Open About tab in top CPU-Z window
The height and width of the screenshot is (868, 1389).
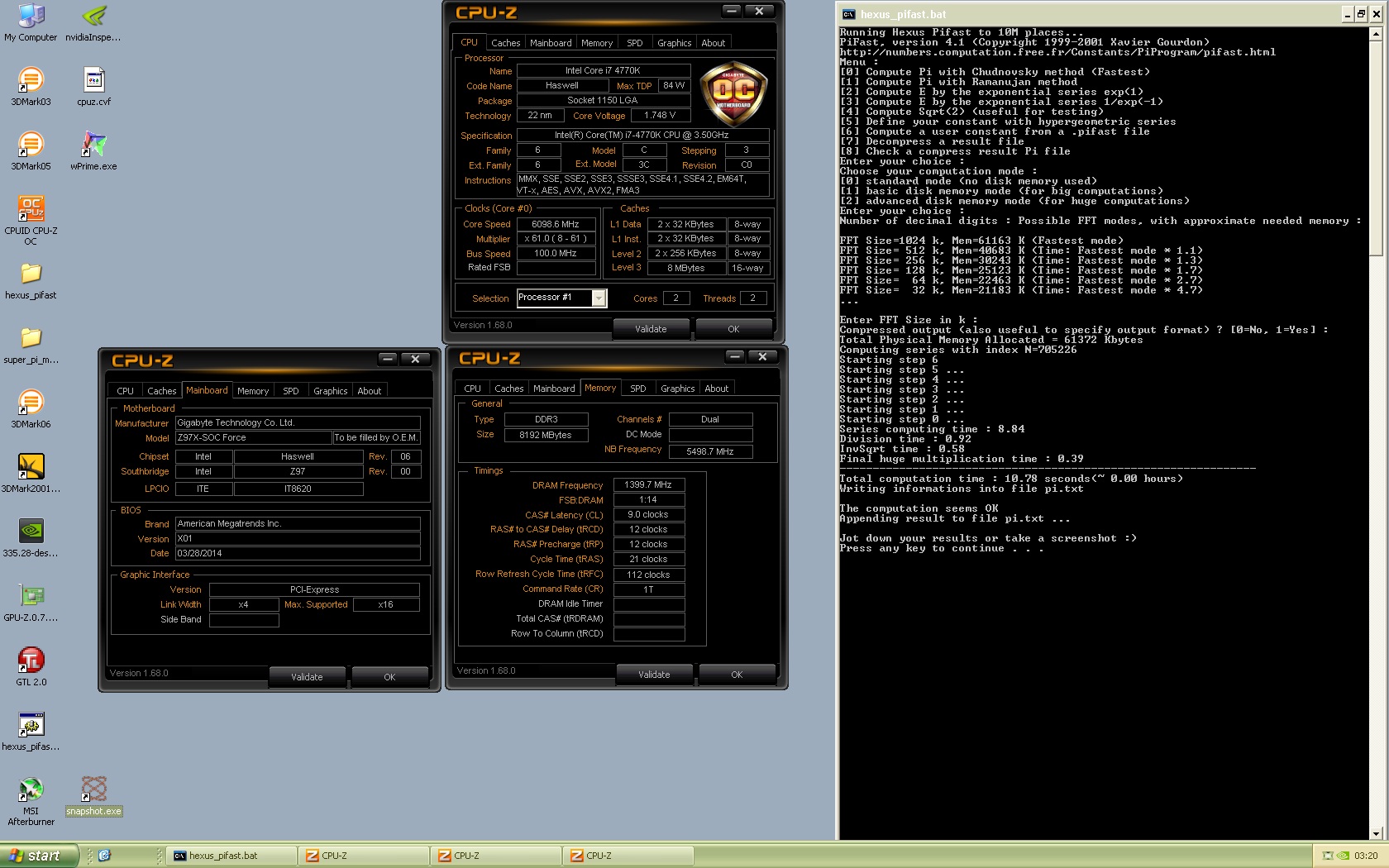point(714,43)
